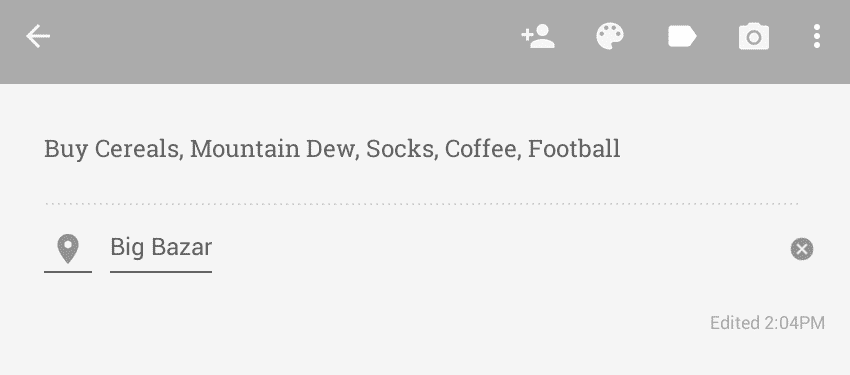Image resolution: width=850 pixels, height=375 pixels.
Task: Open the three-dot overflow menu
Action: click(x=816, y=37)
